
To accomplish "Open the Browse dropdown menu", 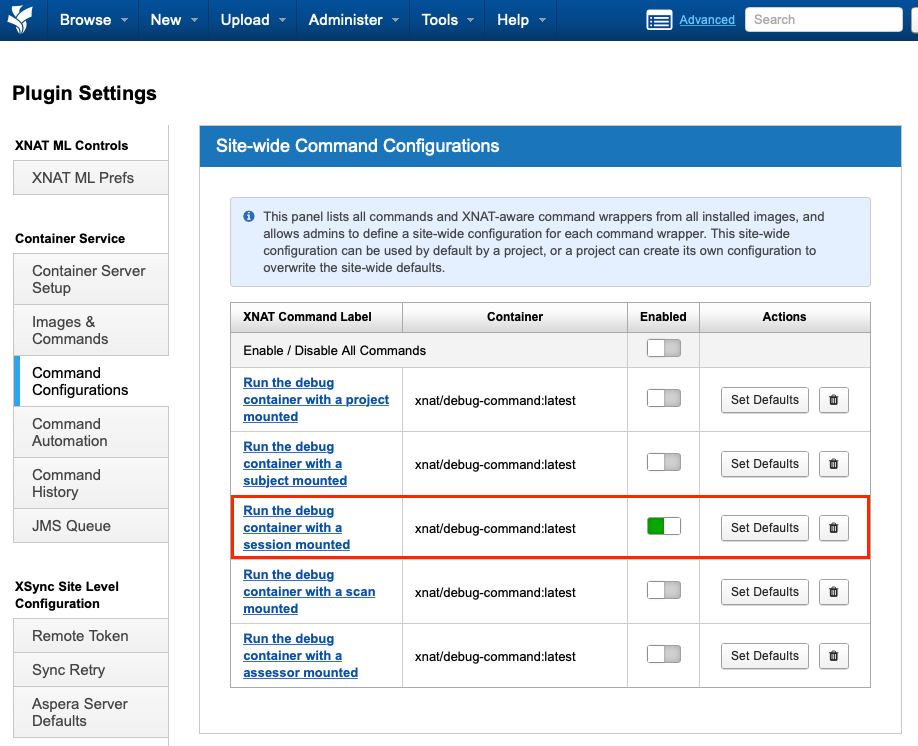I will (x=94, y=20).
